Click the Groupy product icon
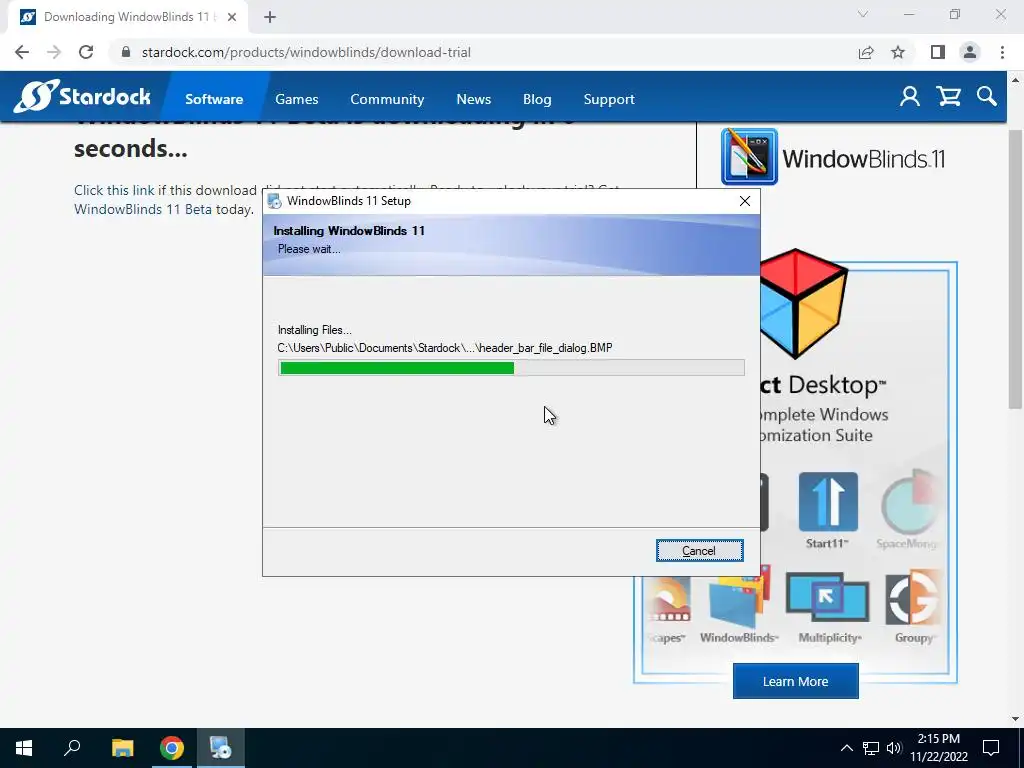The width and height of the screenshot is (1024, 768). pos(913,598)
